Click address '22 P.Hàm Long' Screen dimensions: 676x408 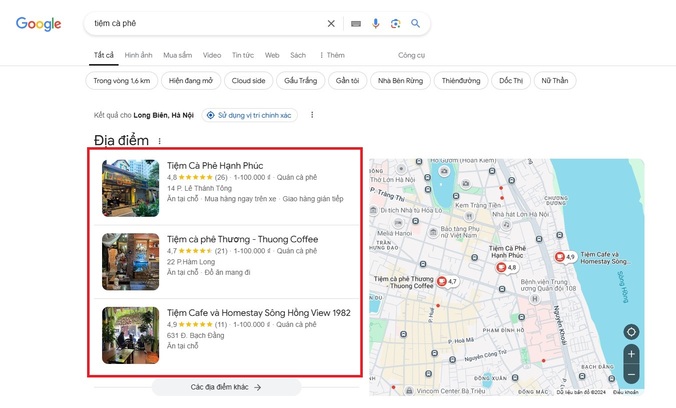pos(191,262)
